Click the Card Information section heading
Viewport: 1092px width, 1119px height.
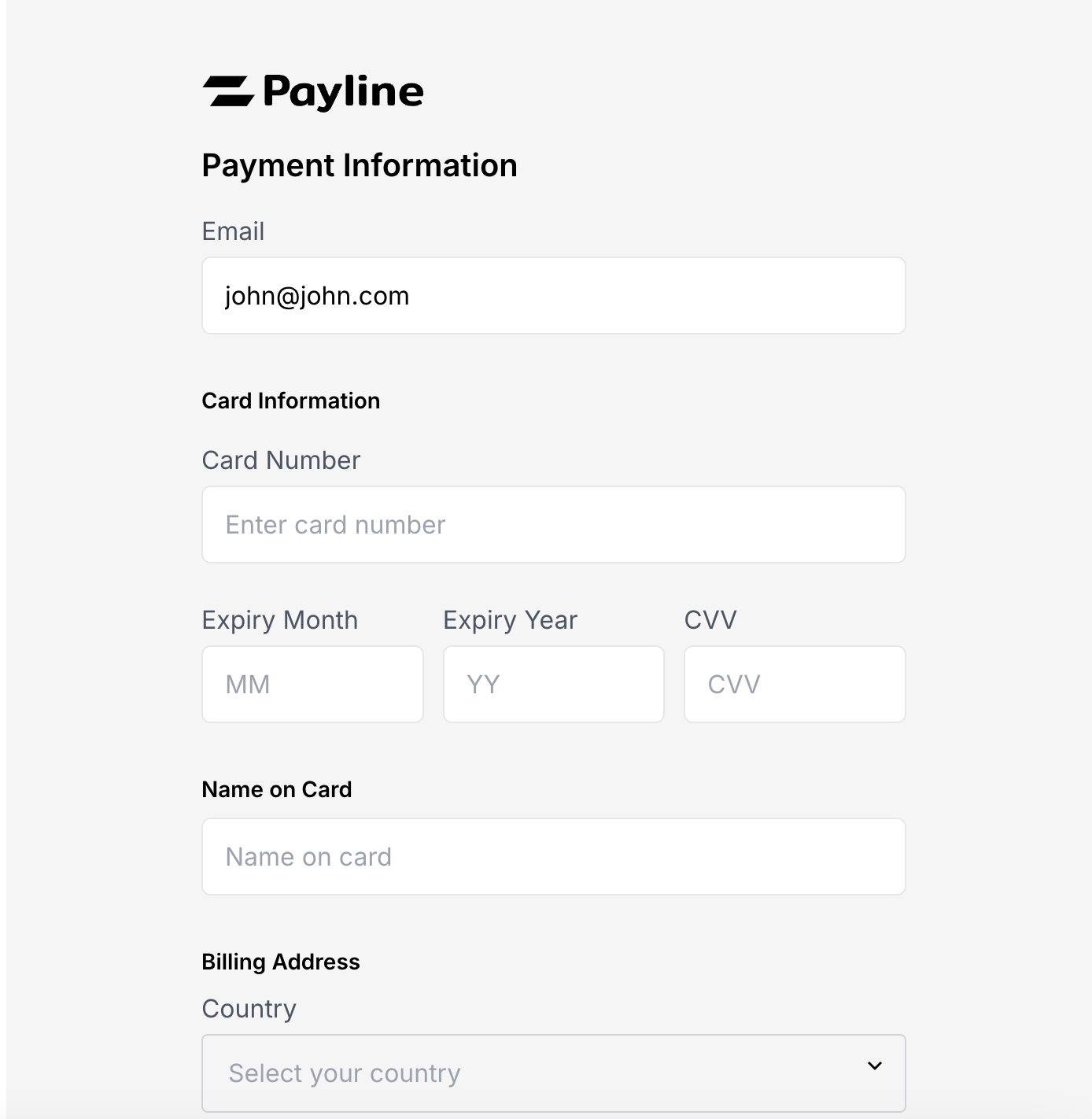[290, 401]
